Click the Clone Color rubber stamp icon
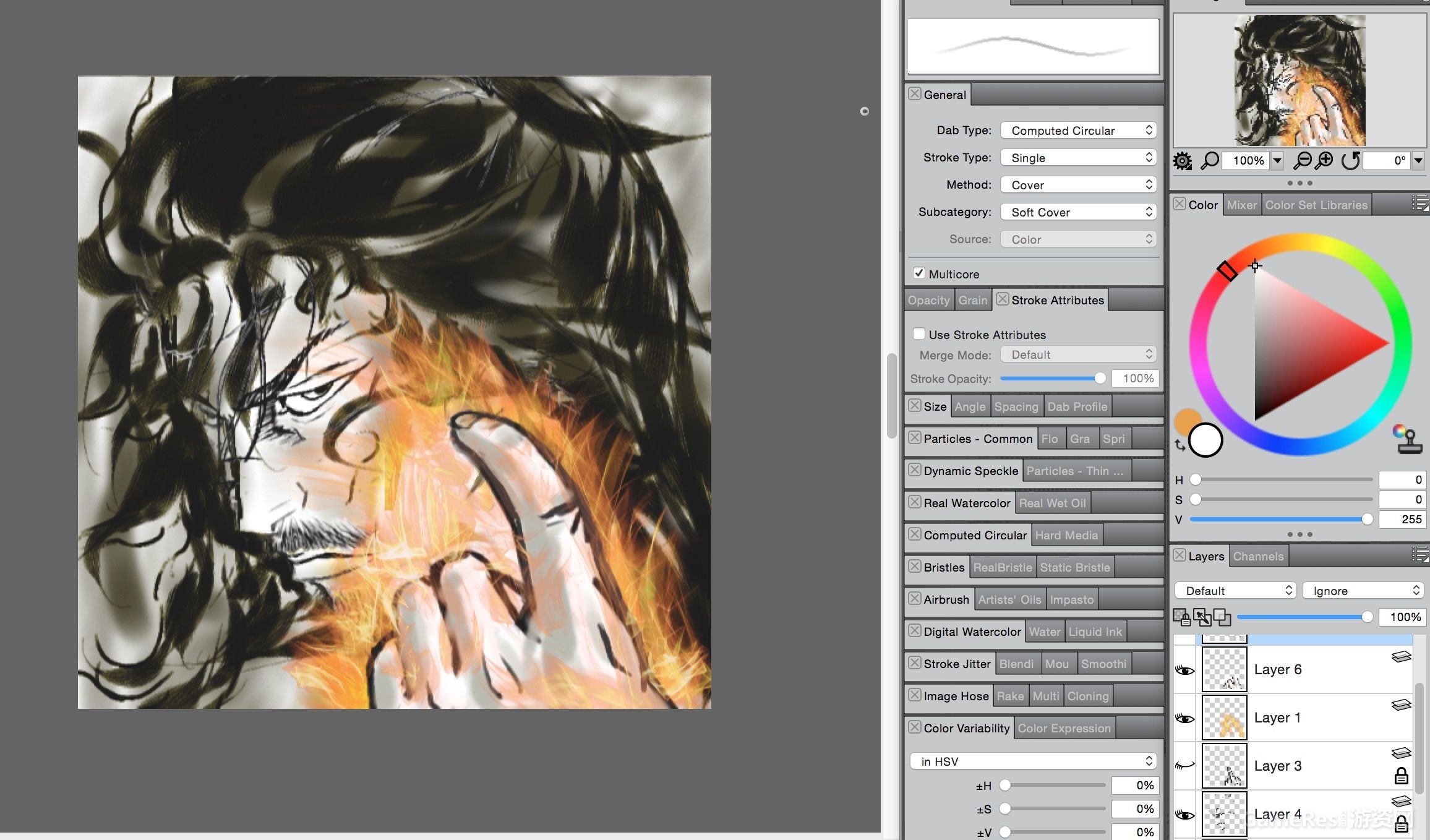This screenshot has width=1430, height=840. click(x=1408, y=440)
